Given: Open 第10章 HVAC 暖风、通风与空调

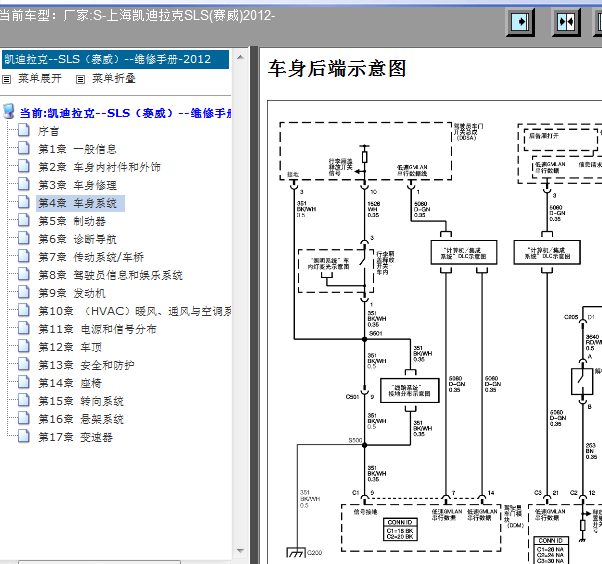Looking at the screenshot, I should tap(134, 311).
